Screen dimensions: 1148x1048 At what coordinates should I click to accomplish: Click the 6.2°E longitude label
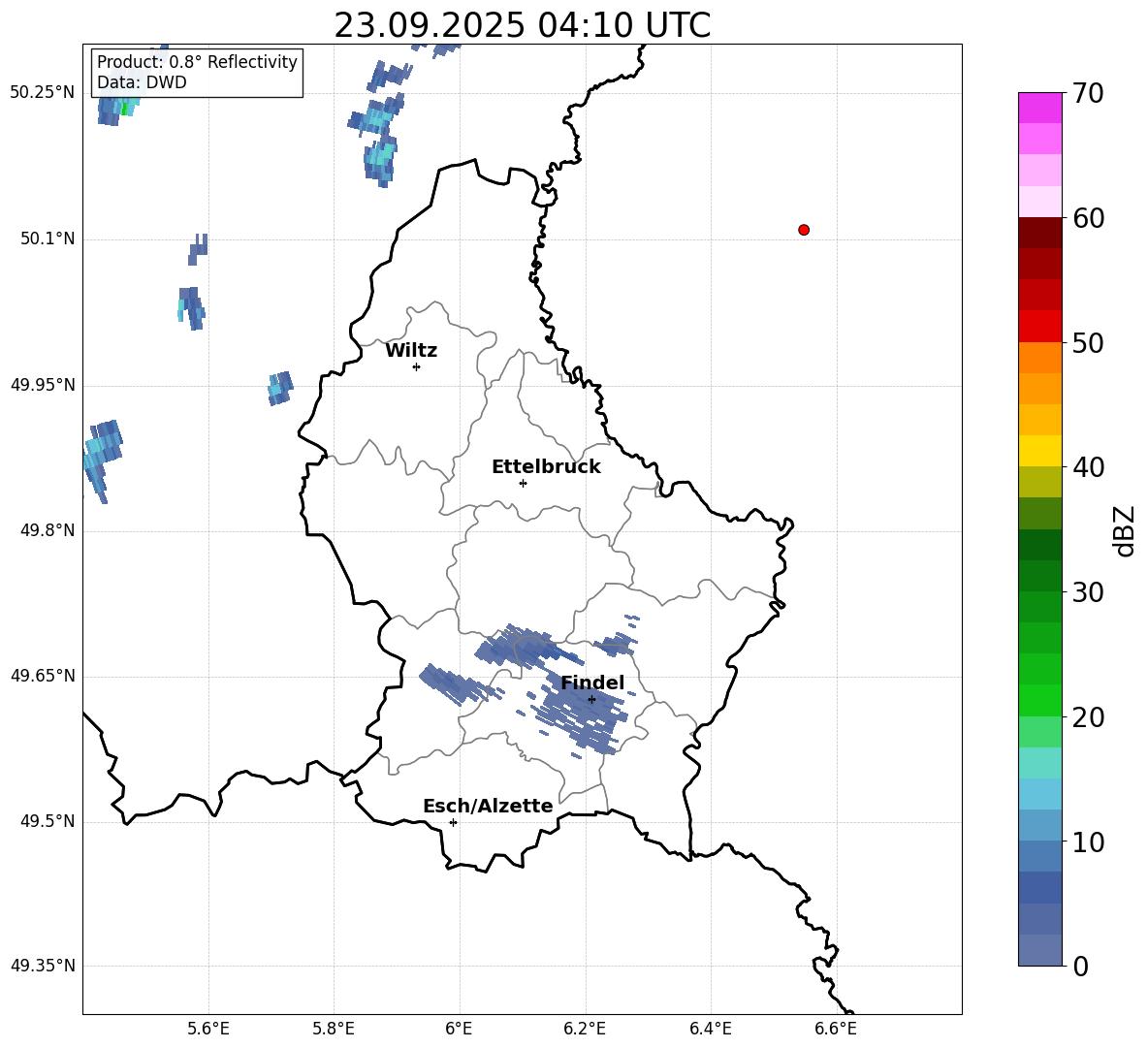click(x=585, y=1029)
